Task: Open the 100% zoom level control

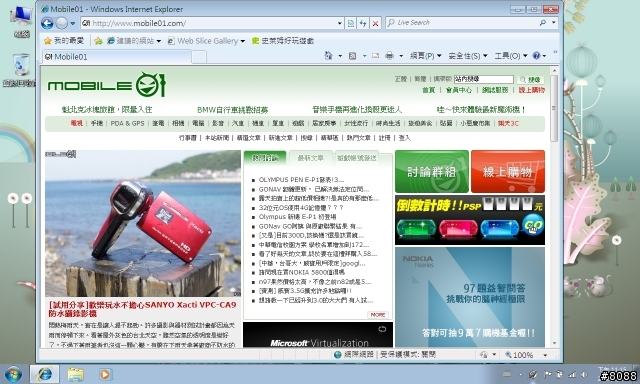Action: [527, 355]
